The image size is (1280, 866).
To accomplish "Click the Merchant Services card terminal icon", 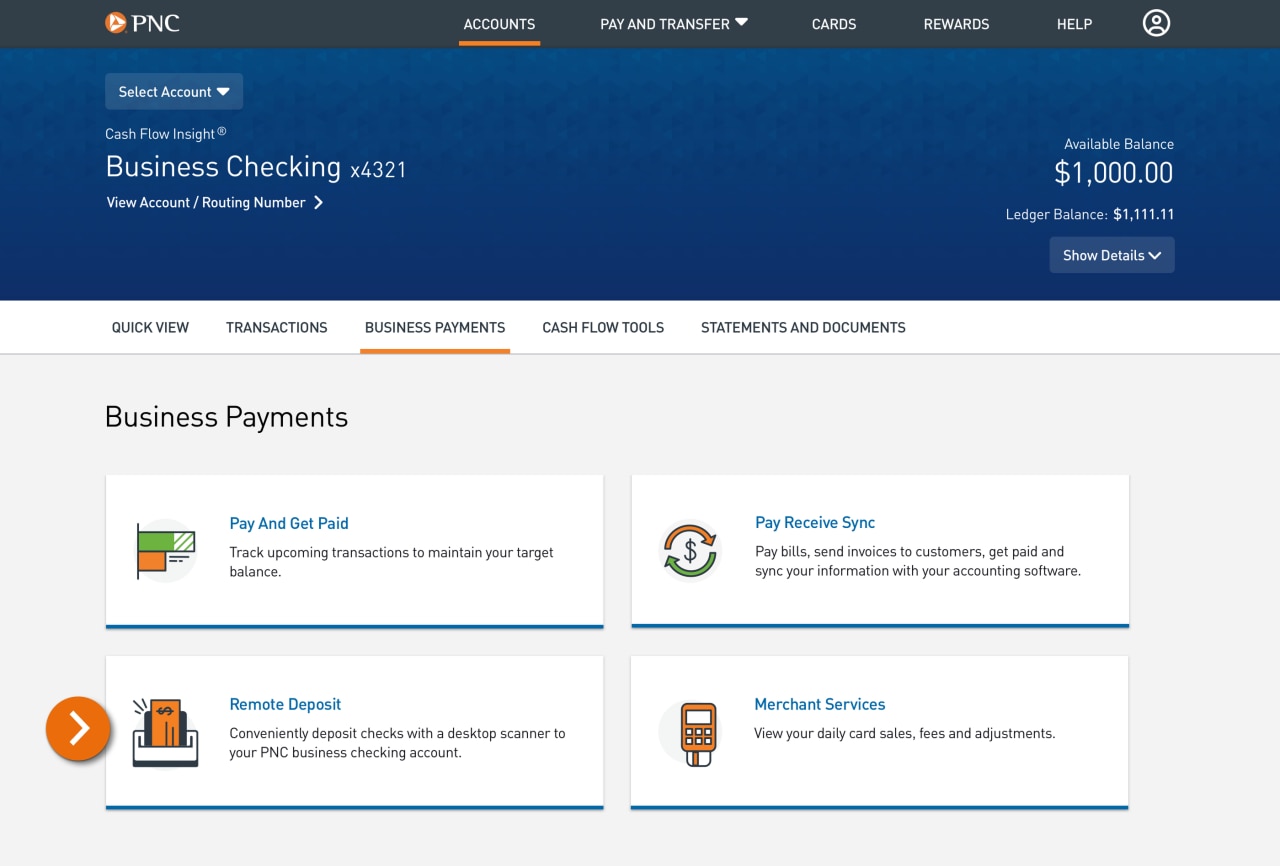I will coord(689,731).
